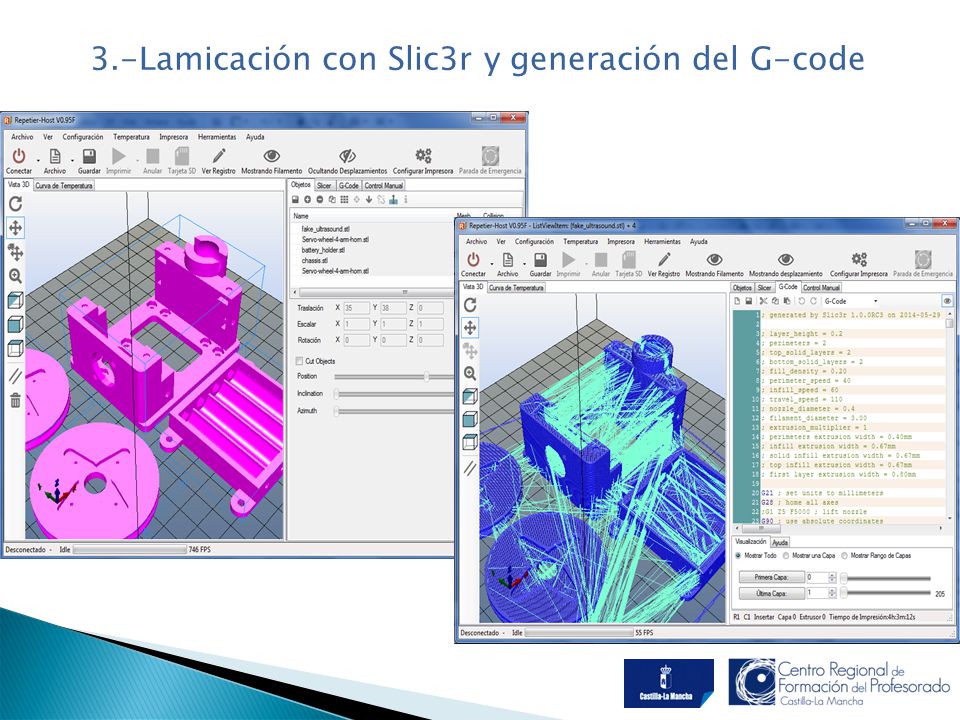Select move-view arrows tool in left window
Screen dimensions: 960x720
(x=15, y=228)
